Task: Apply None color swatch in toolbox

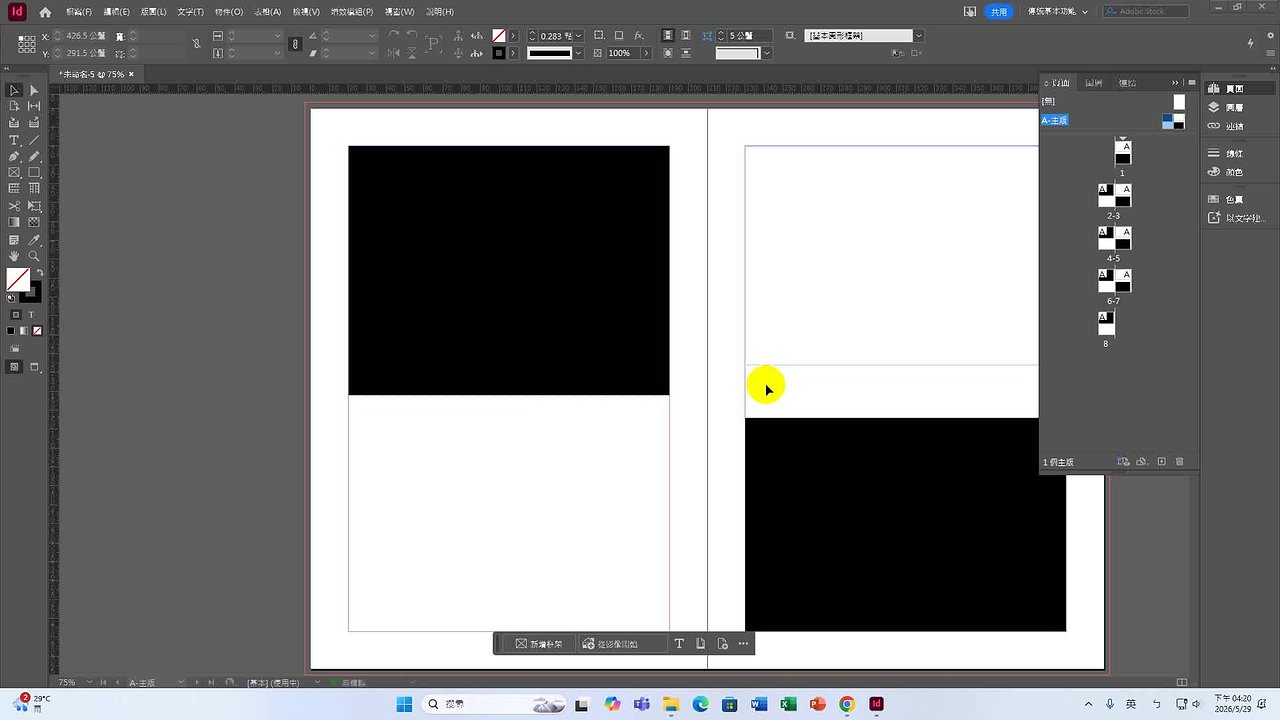Action: tap(38, 330)
